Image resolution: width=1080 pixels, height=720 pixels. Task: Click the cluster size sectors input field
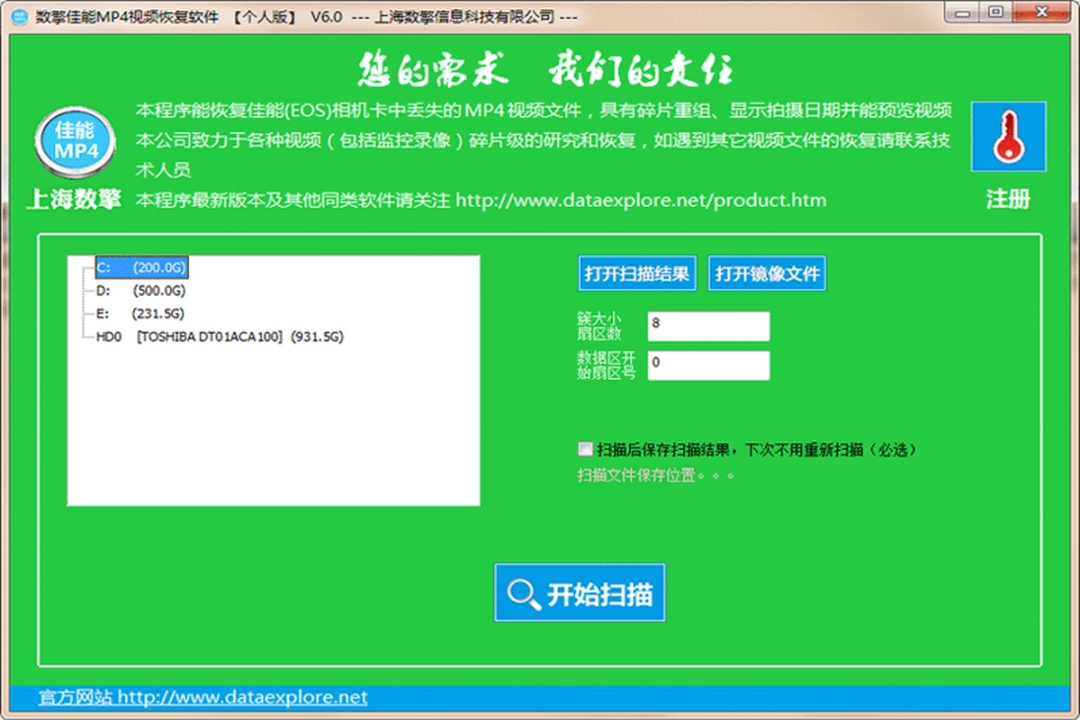708,326
